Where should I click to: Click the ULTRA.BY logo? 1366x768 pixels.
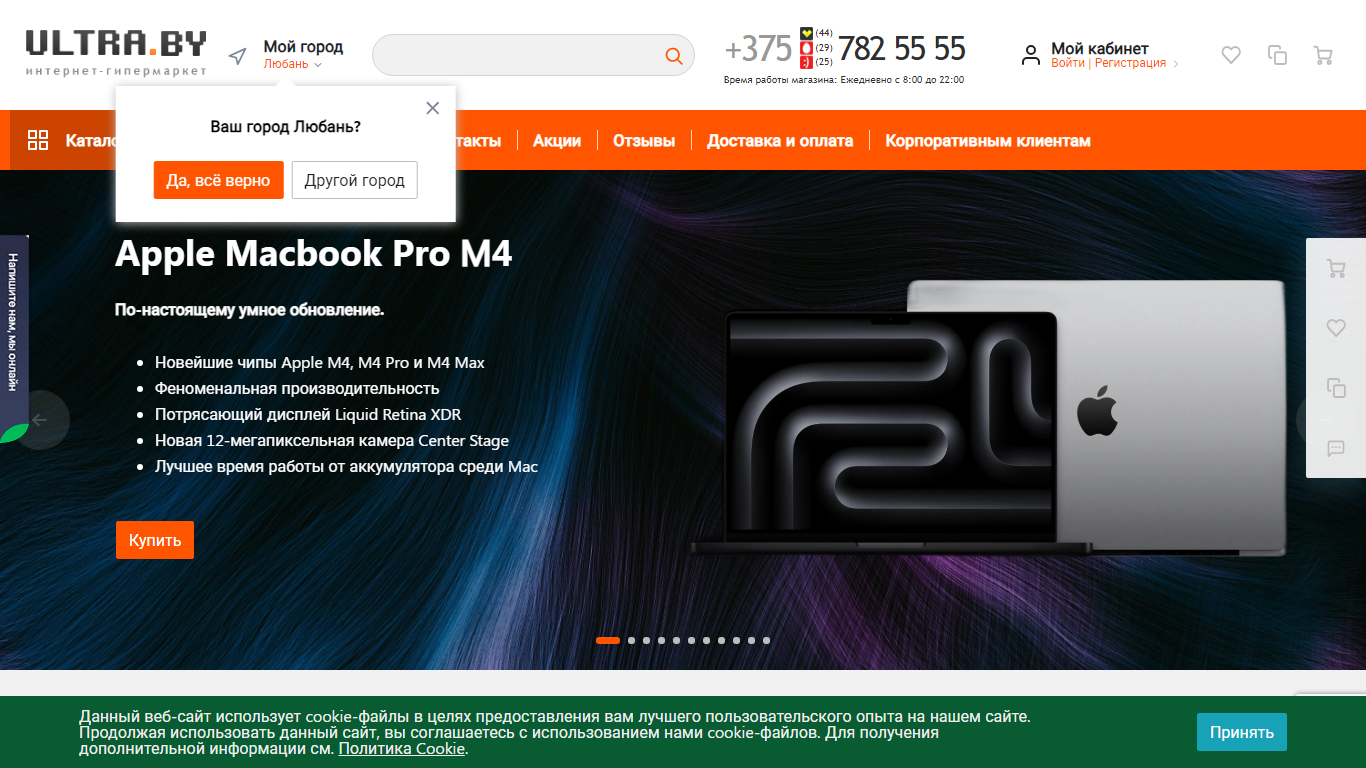116,53
